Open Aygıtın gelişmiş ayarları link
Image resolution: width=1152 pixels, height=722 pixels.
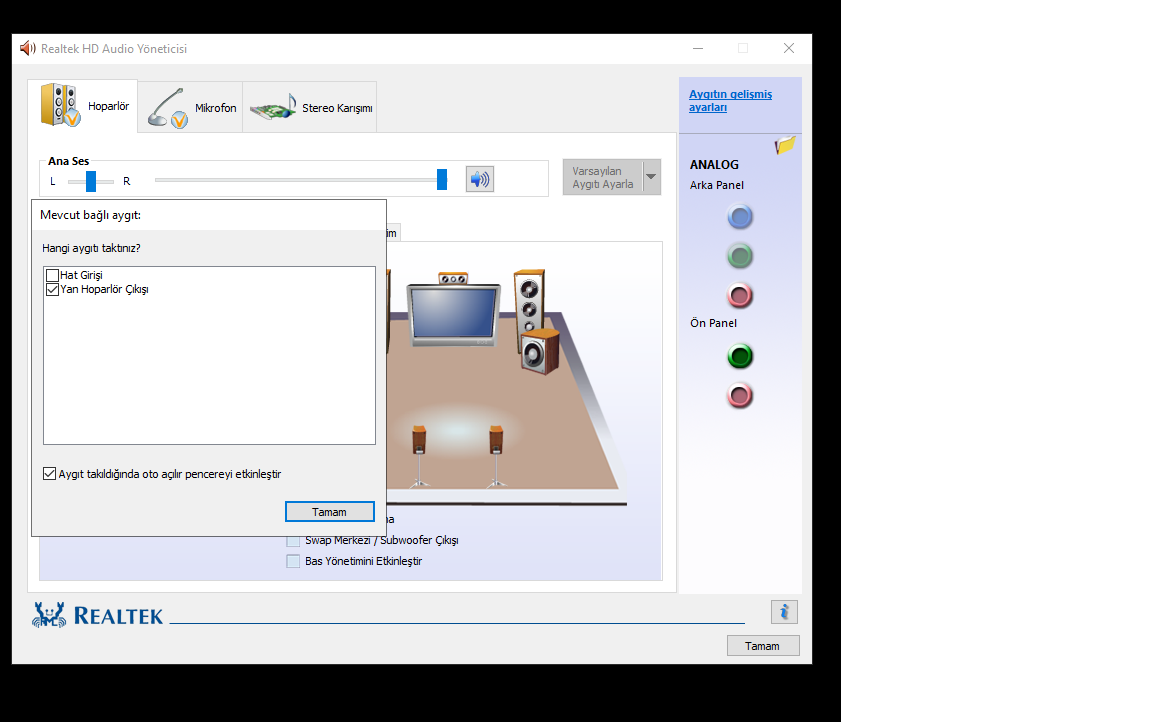coord(730,101)
